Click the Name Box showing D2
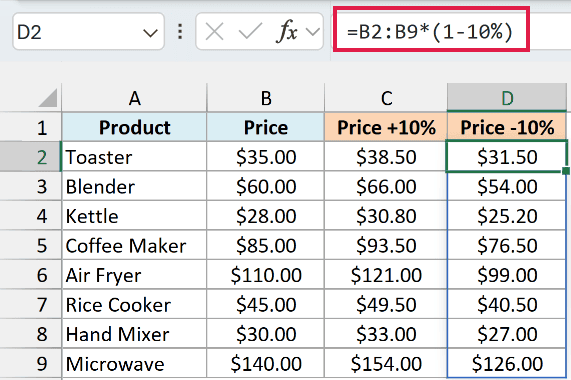 [x=88, y=32]
